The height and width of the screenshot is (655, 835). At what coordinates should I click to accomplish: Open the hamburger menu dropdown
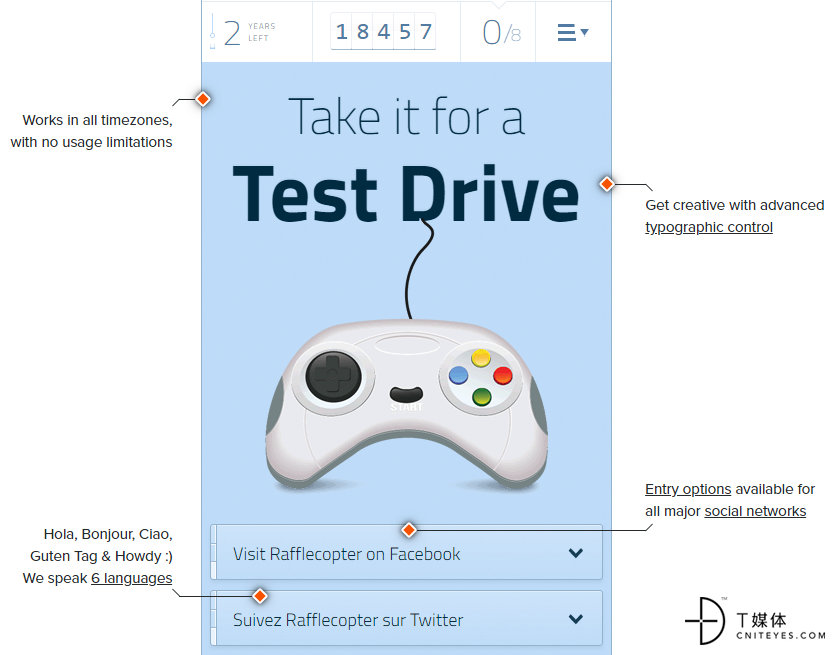[x=572, y=32]
